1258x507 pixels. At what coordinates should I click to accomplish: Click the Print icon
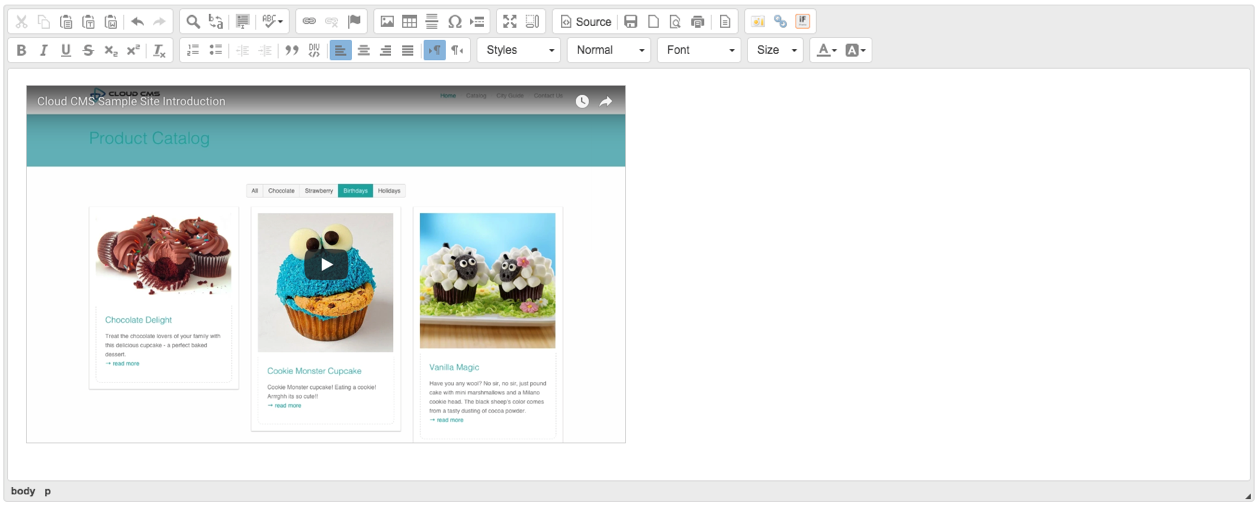coord(698,21)
